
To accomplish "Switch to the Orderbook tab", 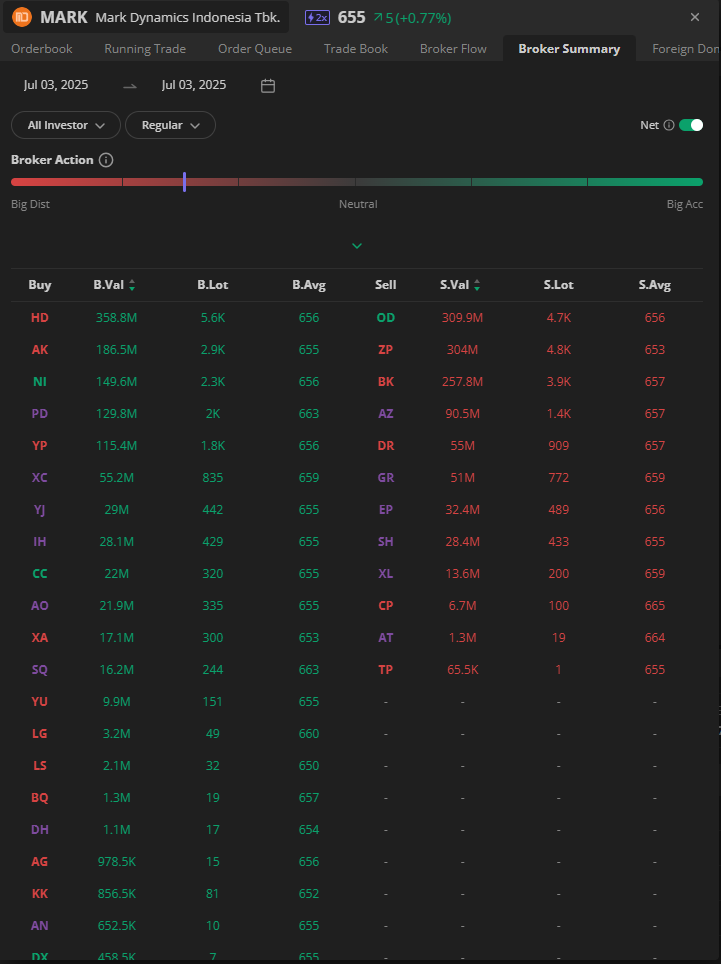I will [x=42, y=49].
